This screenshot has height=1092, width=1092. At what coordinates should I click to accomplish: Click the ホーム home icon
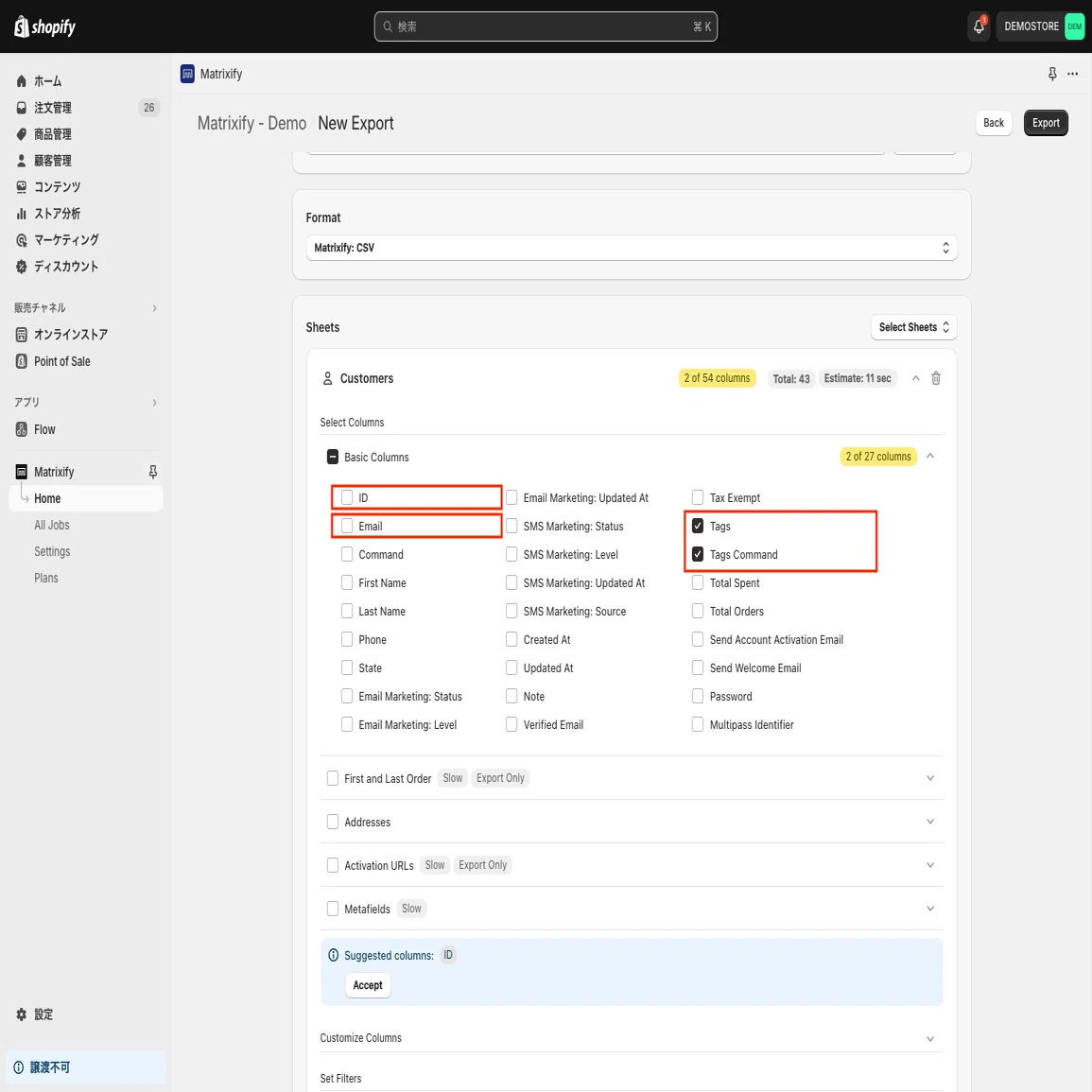click(22, 81)
